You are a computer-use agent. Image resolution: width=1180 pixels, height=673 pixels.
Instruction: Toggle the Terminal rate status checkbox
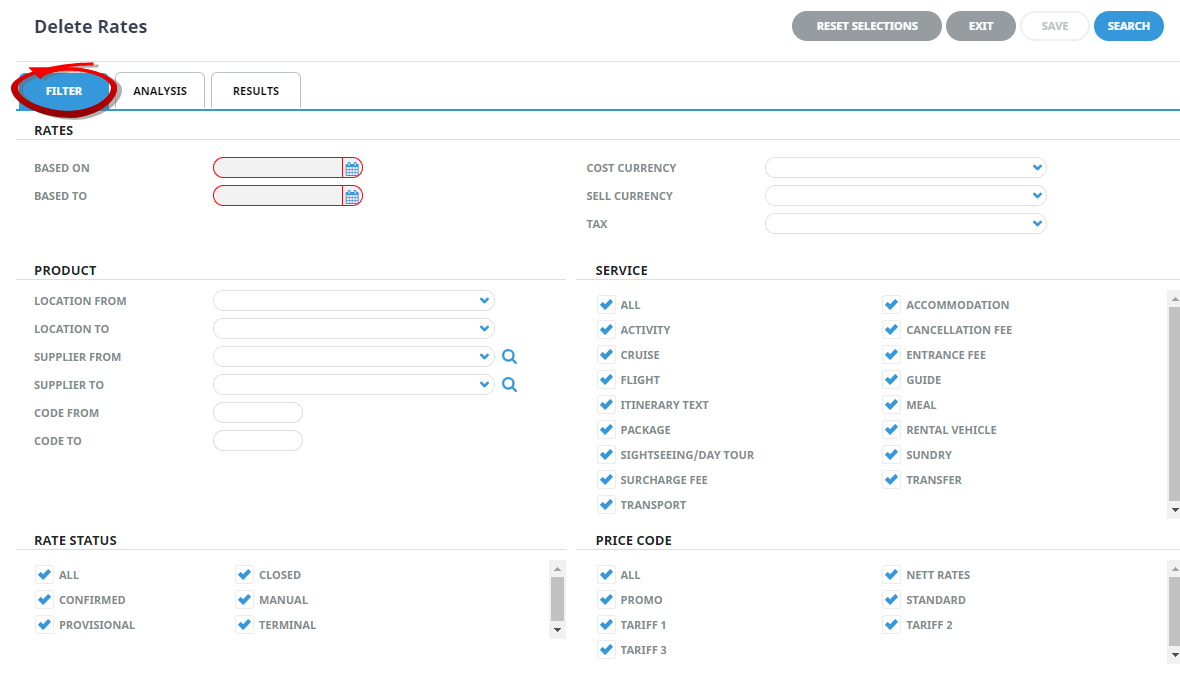point(245,625)
